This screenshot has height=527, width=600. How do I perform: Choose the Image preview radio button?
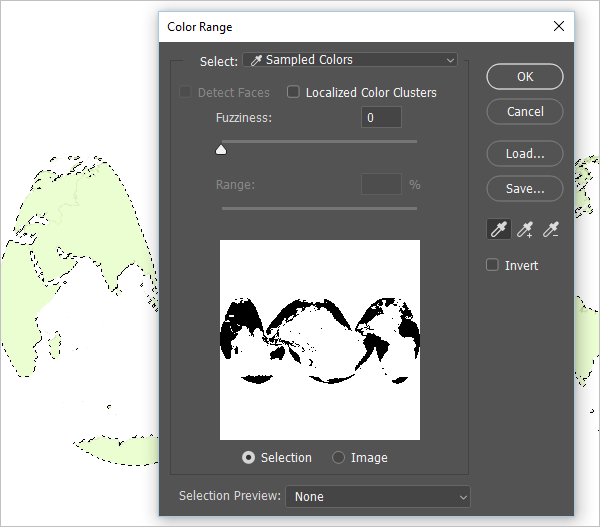click(338, 457)
